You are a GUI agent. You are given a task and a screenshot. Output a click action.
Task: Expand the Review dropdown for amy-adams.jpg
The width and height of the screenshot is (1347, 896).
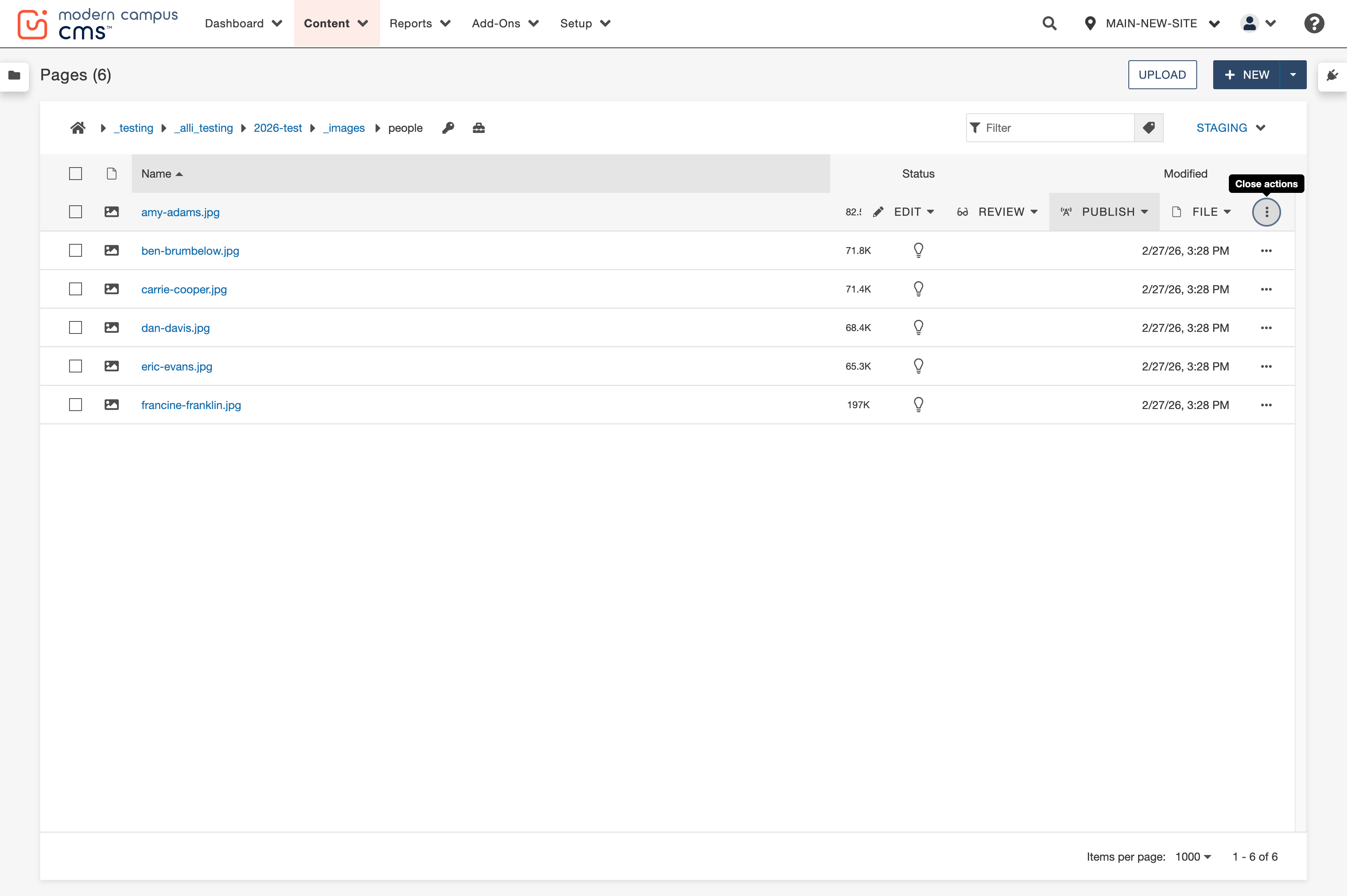(x=997, y=212)
